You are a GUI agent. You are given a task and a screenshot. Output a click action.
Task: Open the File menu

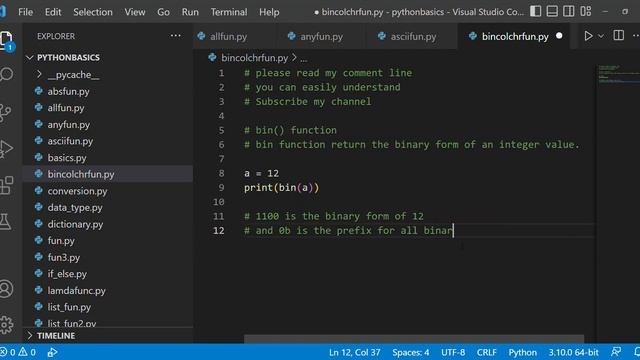[25, 12]
